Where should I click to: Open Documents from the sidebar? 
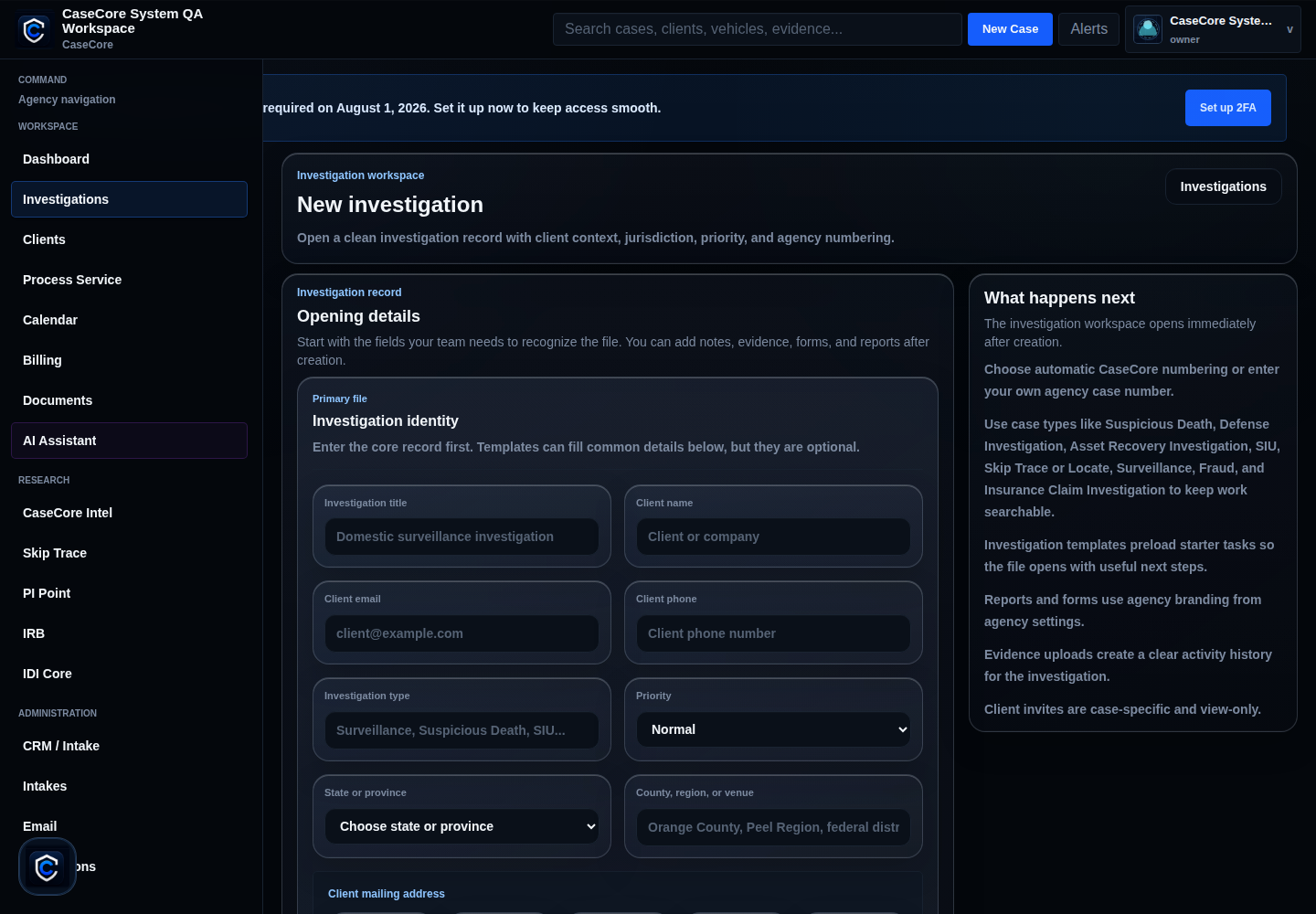click(129, 400)
